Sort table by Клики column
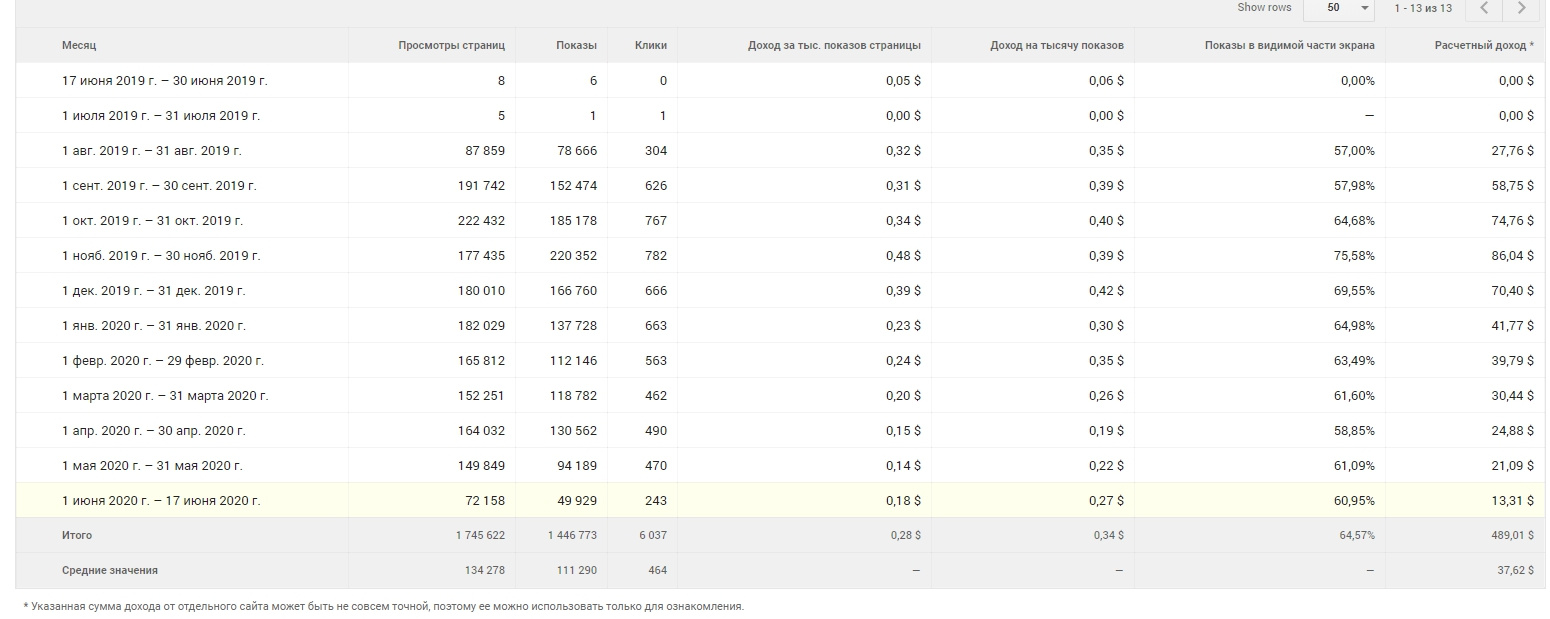1550x619 pixels. point(650,45)
